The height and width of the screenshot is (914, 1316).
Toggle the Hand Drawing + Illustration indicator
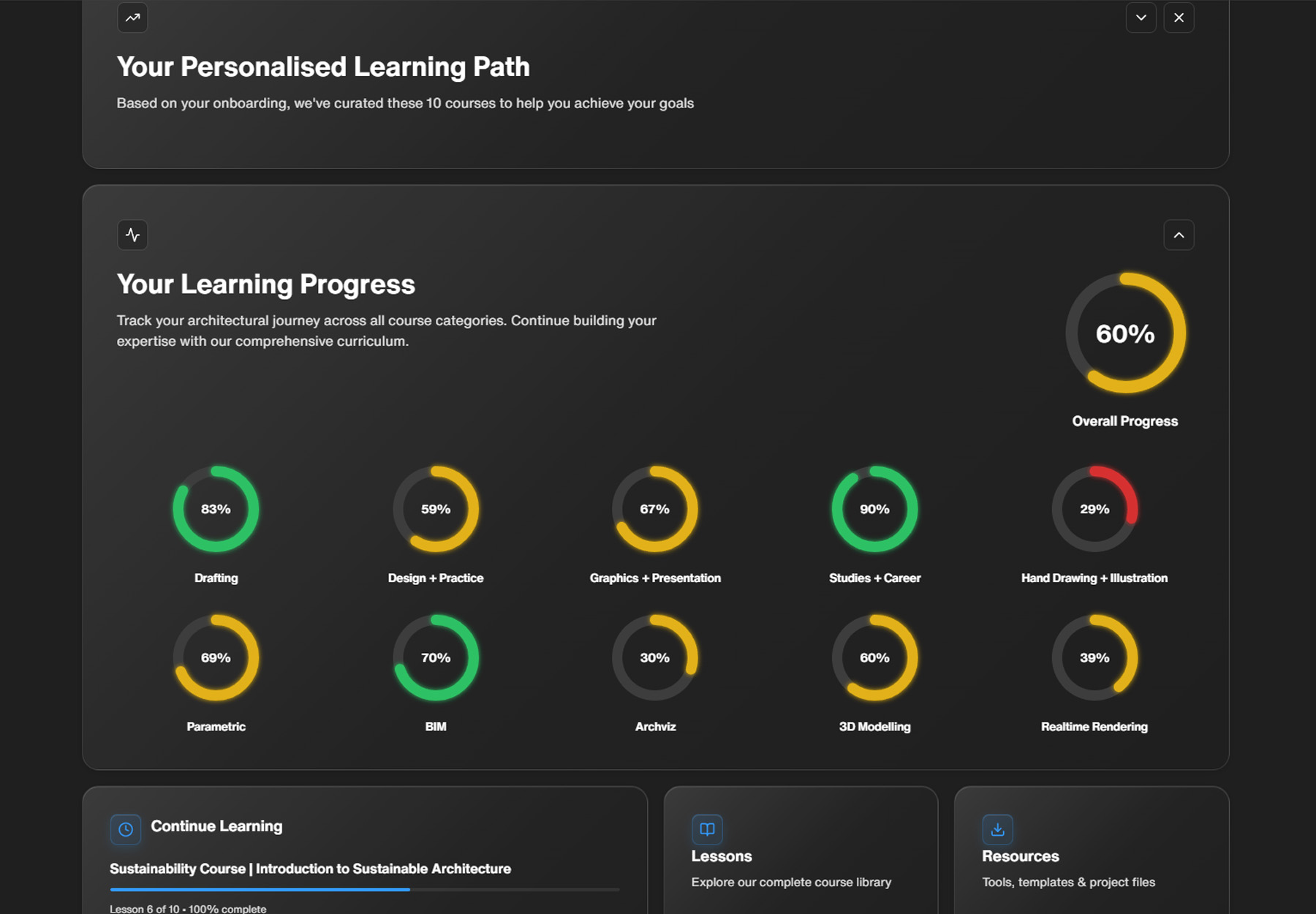pos(1094,509)
